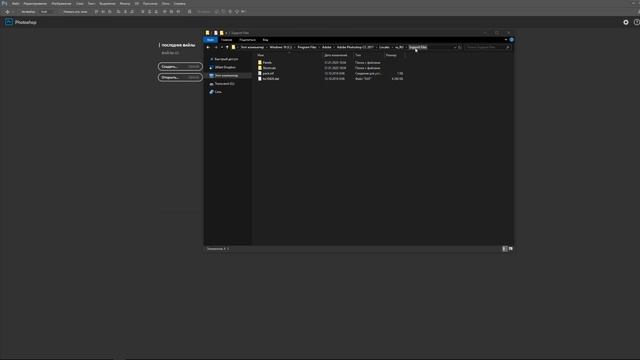This screenshot has width=640, height=360.
Task: Select Этот компьютер in Explorer sidebar
Action: click(x=227, y=76)
